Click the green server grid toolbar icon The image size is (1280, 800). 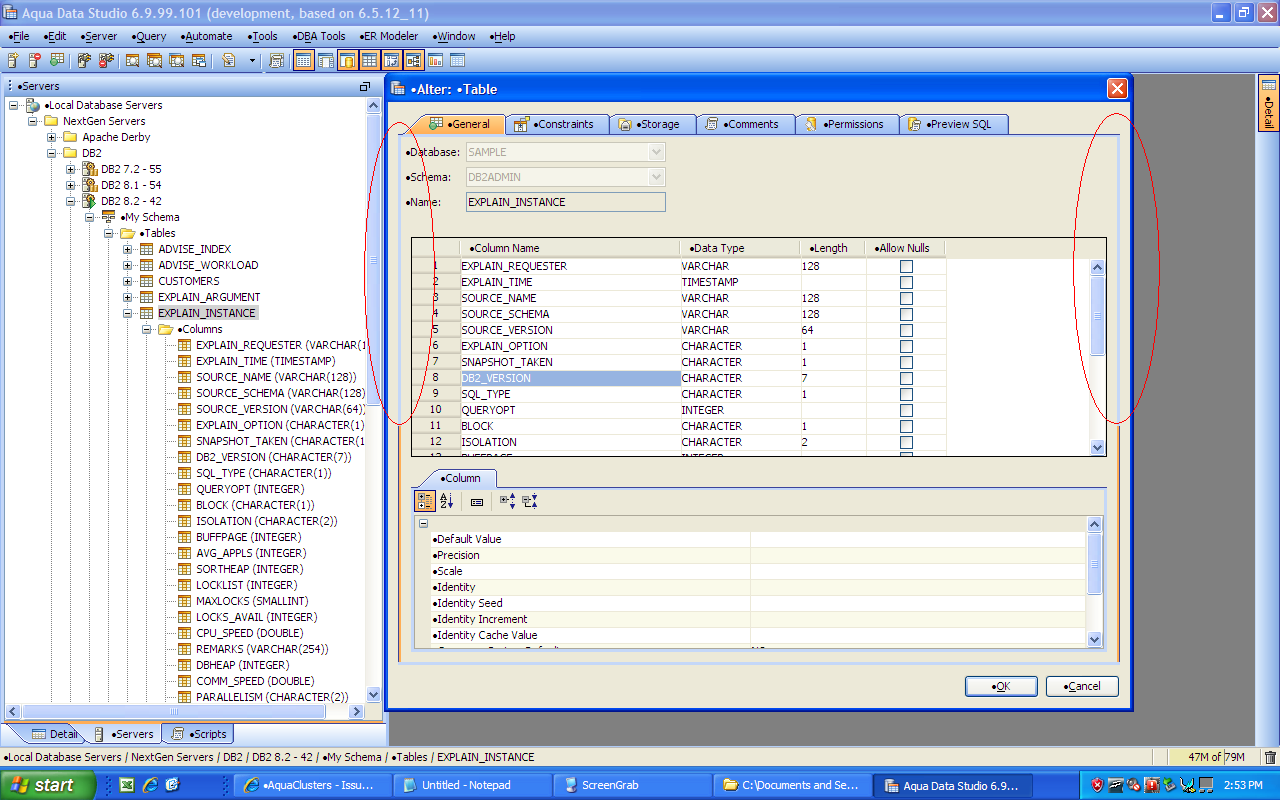(57, 61)
